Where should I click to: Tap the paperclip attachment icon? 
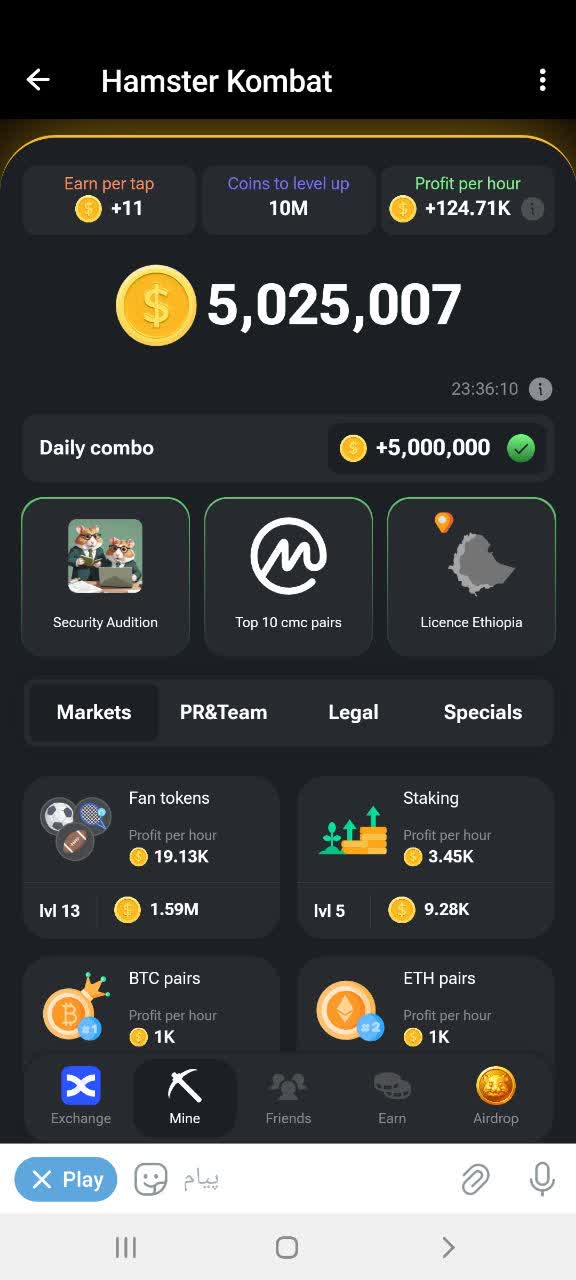pos(475,1180)
